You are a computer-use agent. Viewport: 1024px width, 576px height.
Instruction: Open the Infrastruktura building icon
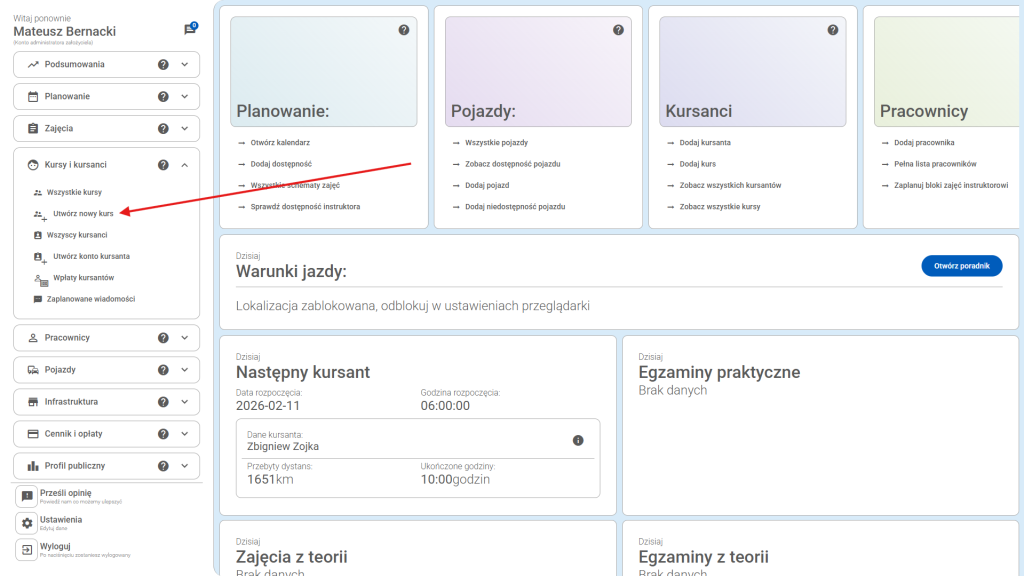click(x=33, y=401)
